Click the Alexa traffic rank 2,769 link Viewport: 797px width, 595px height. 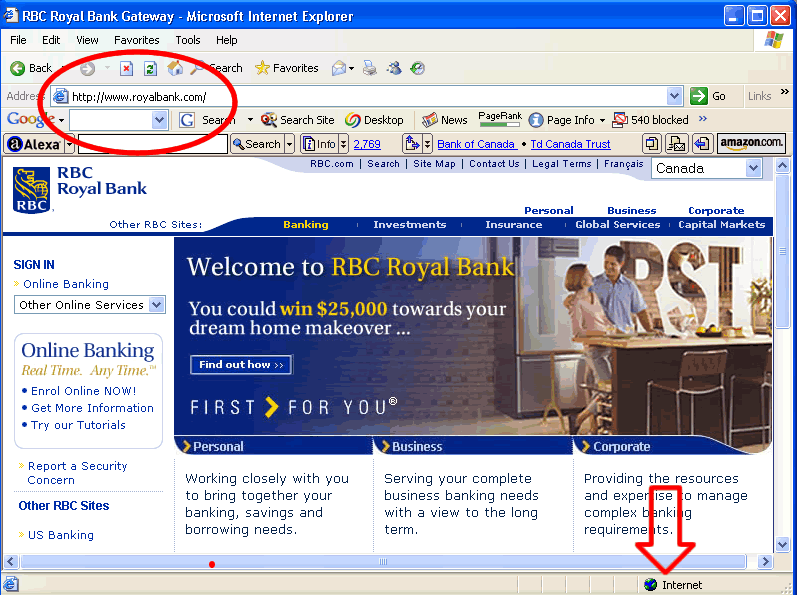tap(367, 144)
